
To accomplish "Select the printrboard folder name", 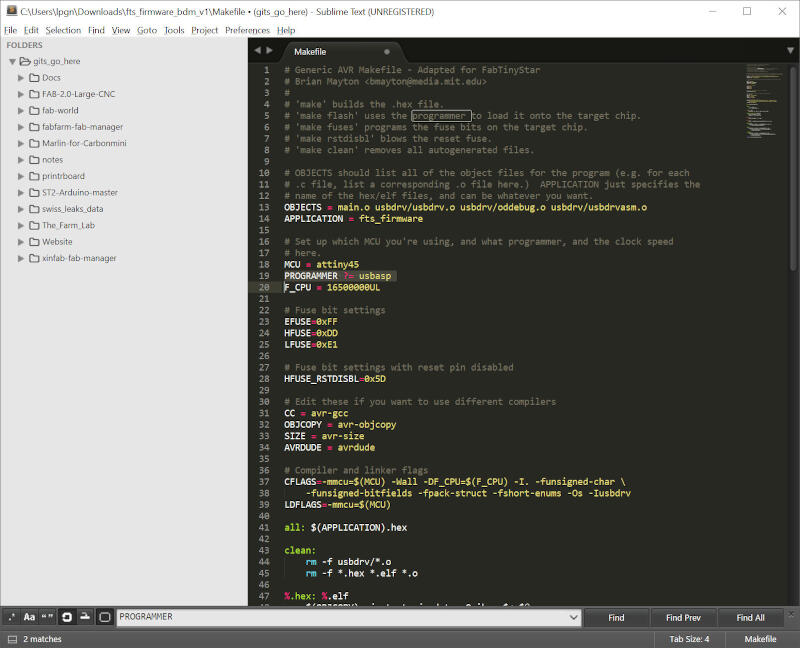I will coord(63,176).
